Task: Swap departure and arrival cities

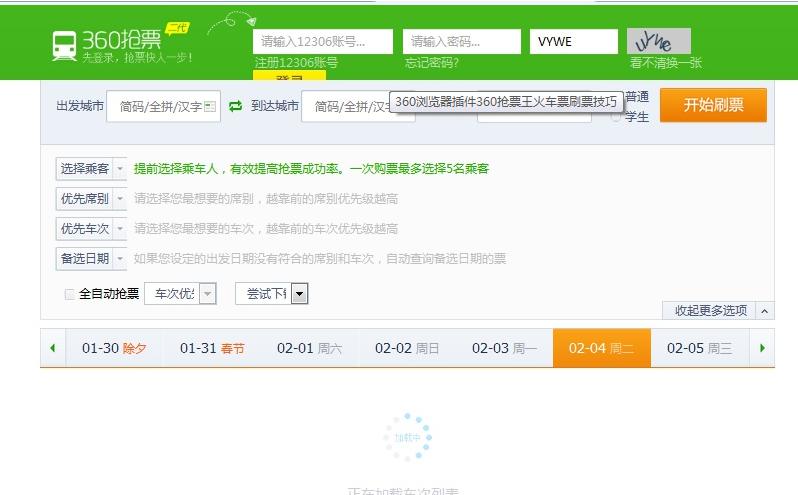Action: (236, 106)
